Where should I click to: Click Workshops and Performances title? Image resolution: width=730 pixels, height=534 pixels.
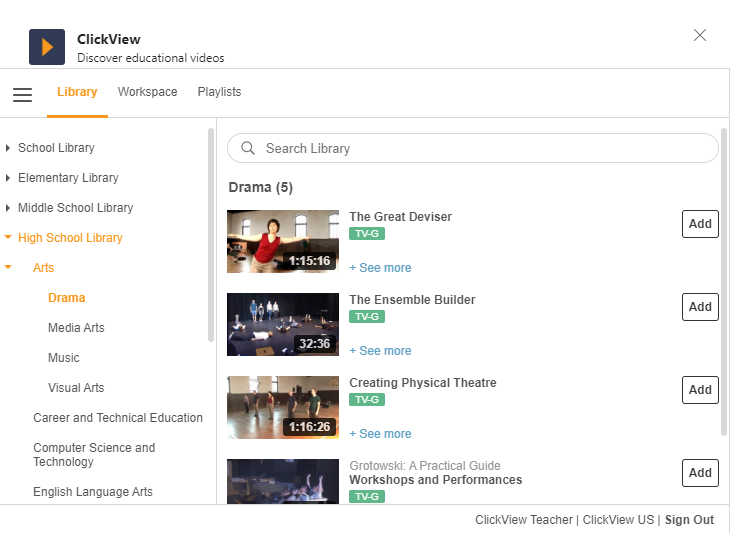point(436,480)
